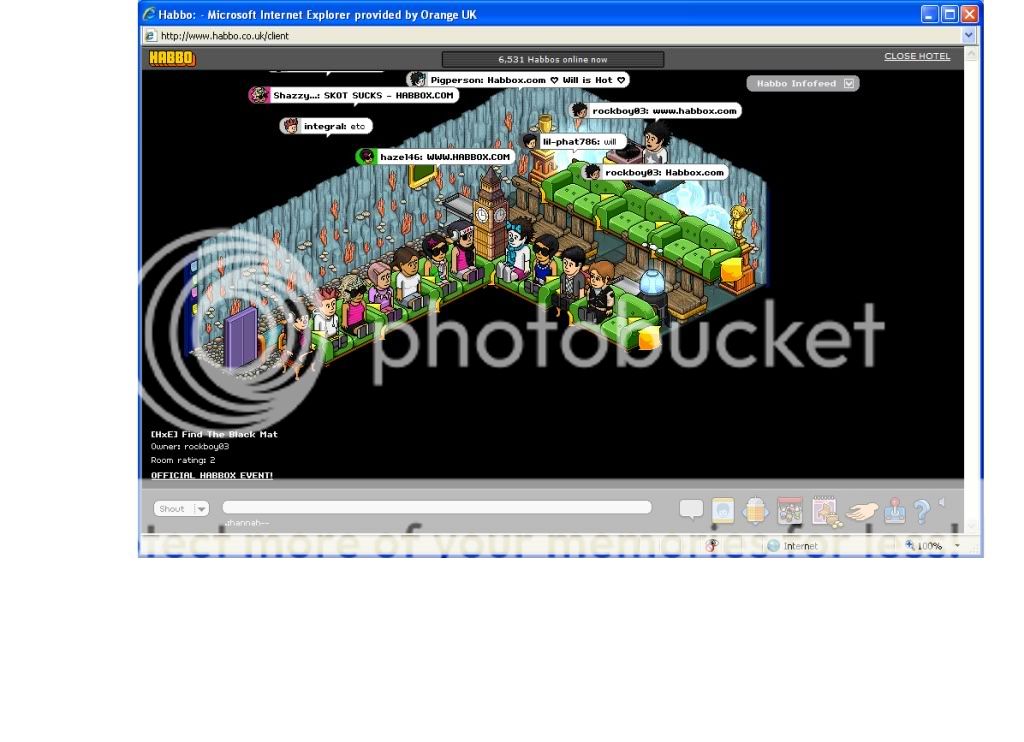This screenshot has width=1024, height=742.
Task: Click into the chat message input field
Action: [x=436, y=508]
